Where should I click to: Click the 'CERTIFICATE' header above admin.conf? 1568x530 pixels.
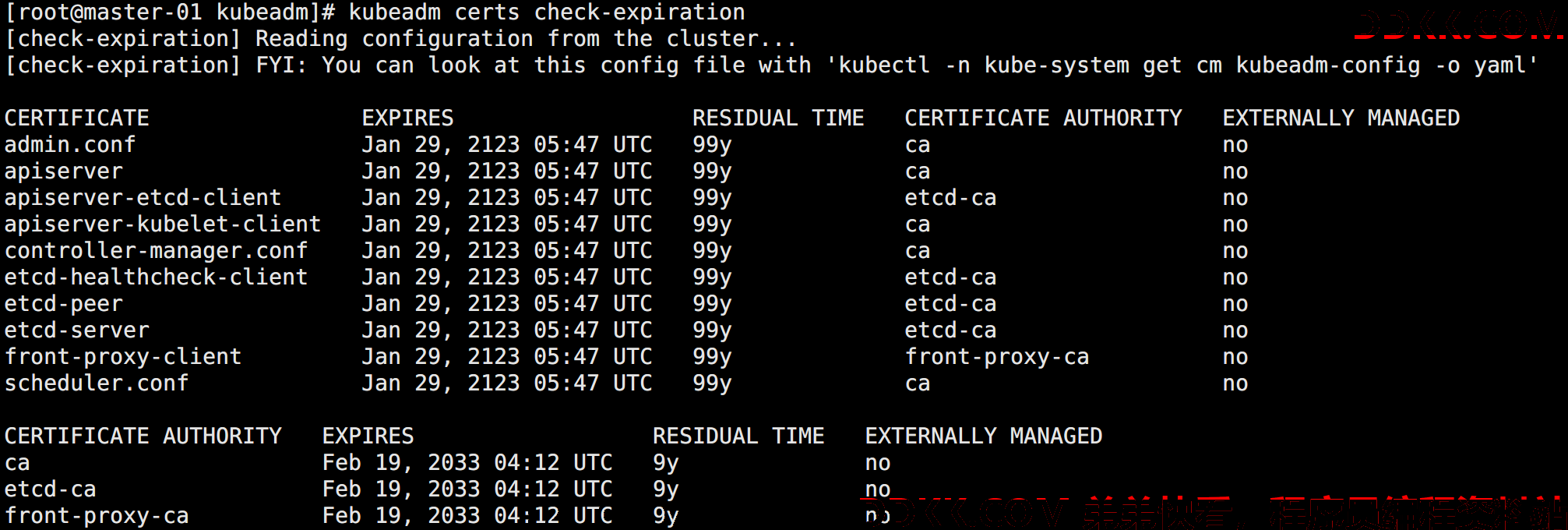point(77,118)
